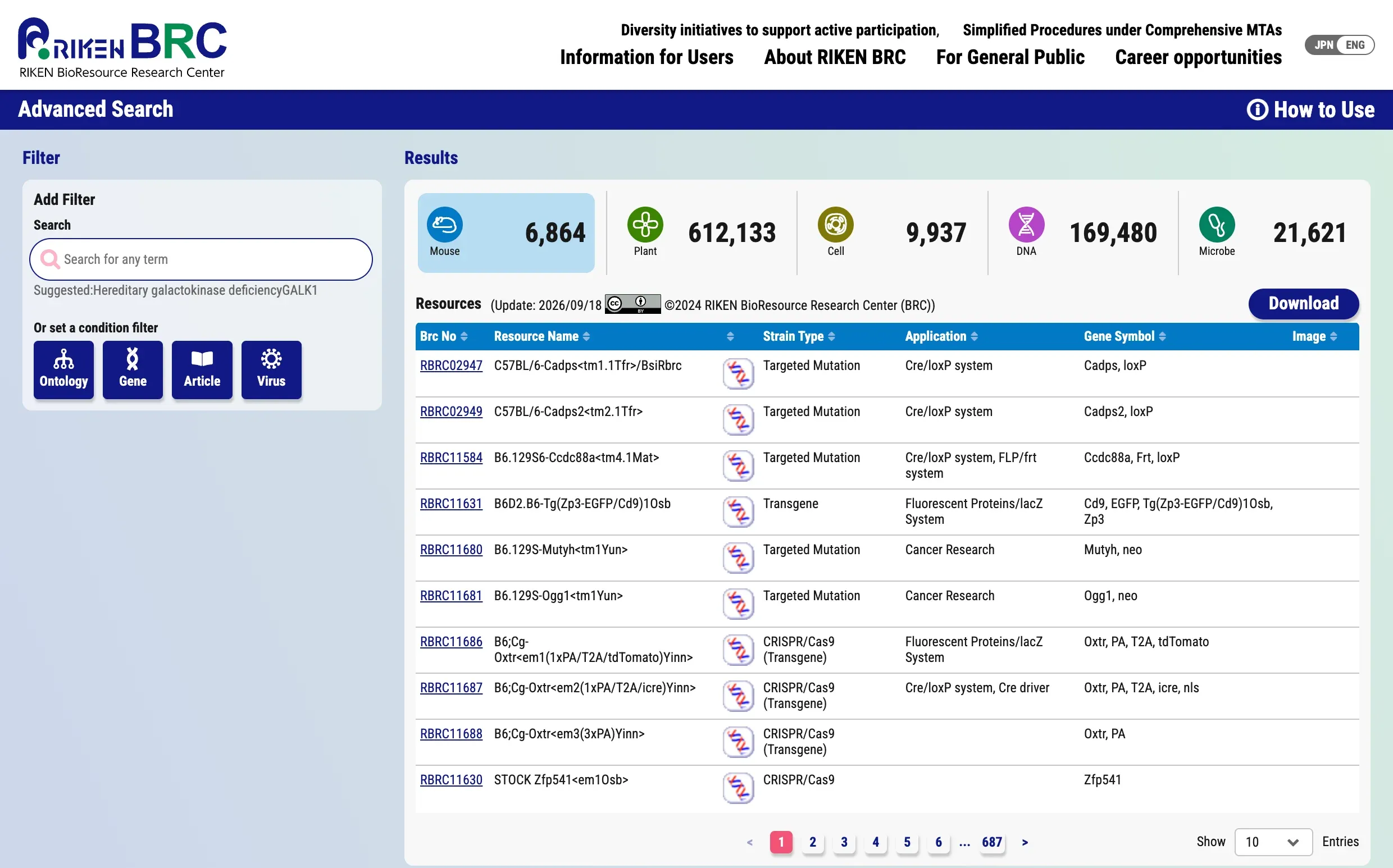Click the Search for any term field
This screenshot has width=1393, height=868.
click(201, 259)
